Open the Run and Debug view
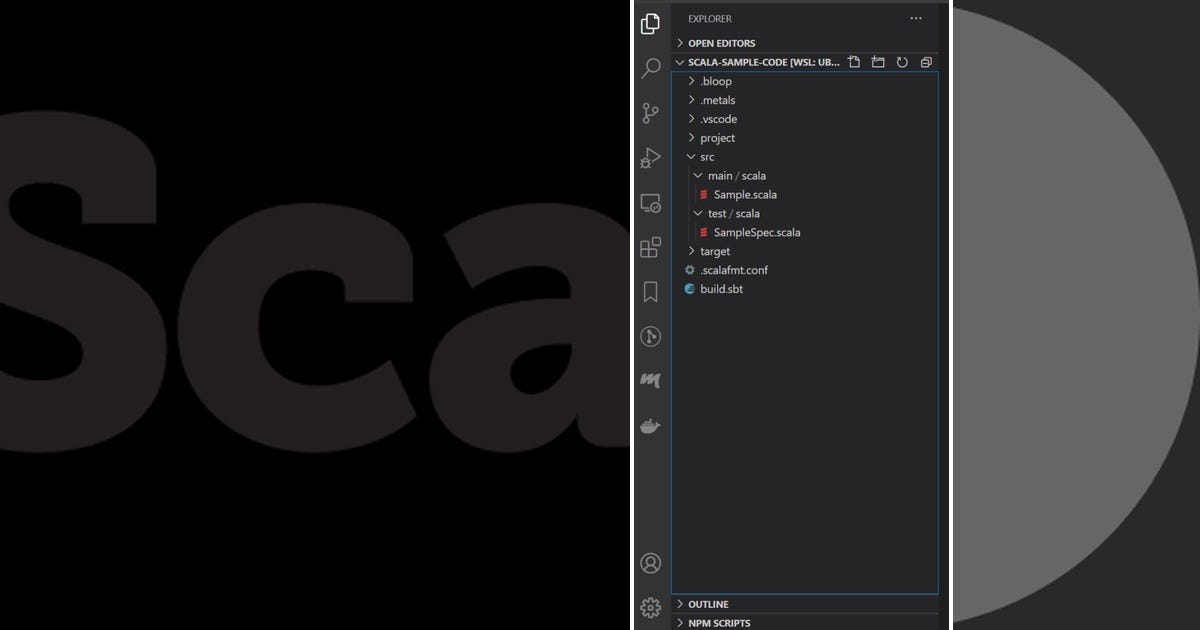The width and height of the screenshot is (1200, 630). [650, 157]
